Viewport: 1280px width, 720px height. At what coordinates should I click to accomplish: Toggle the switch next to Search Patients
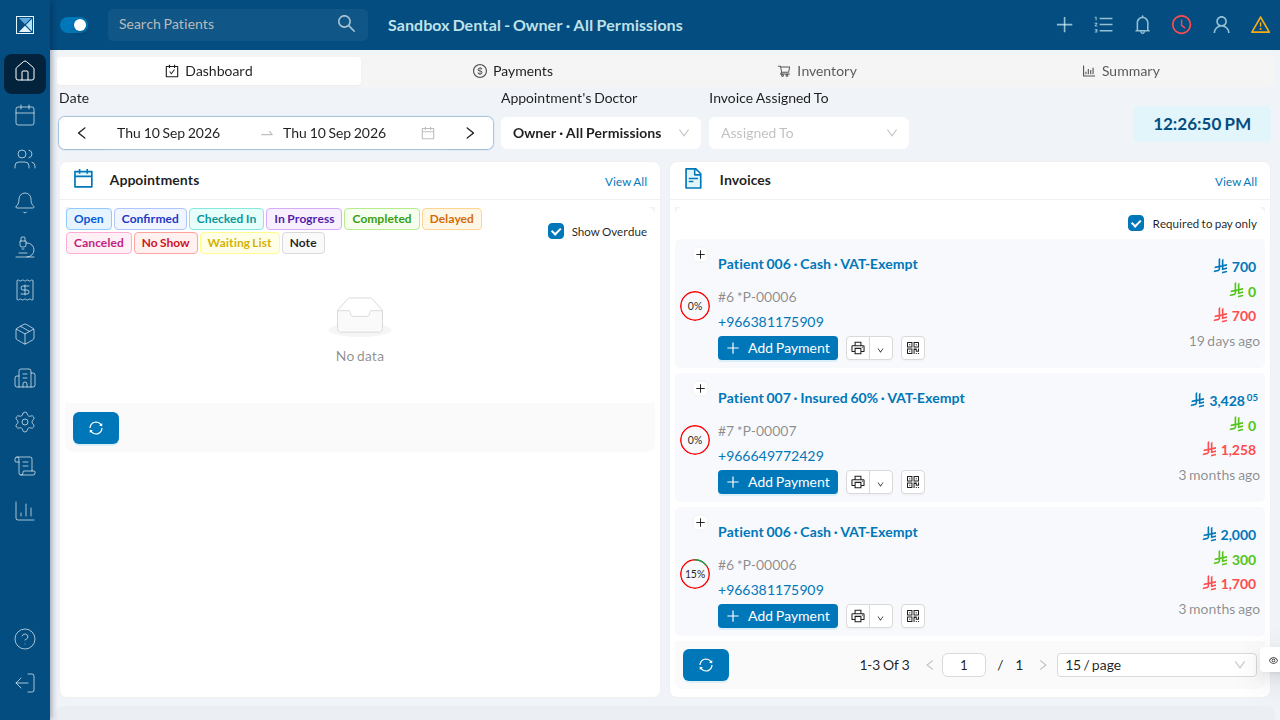pos(74,25)
